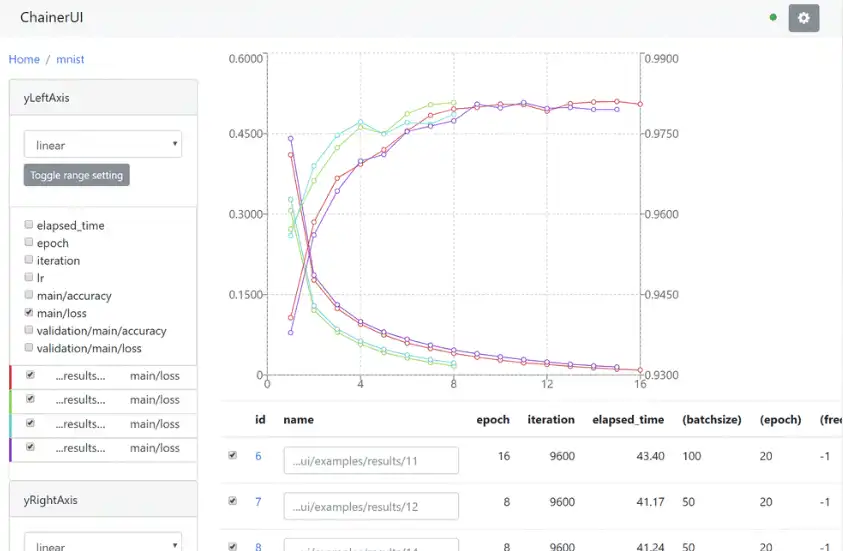Open result id 7 link

[258, 502]
